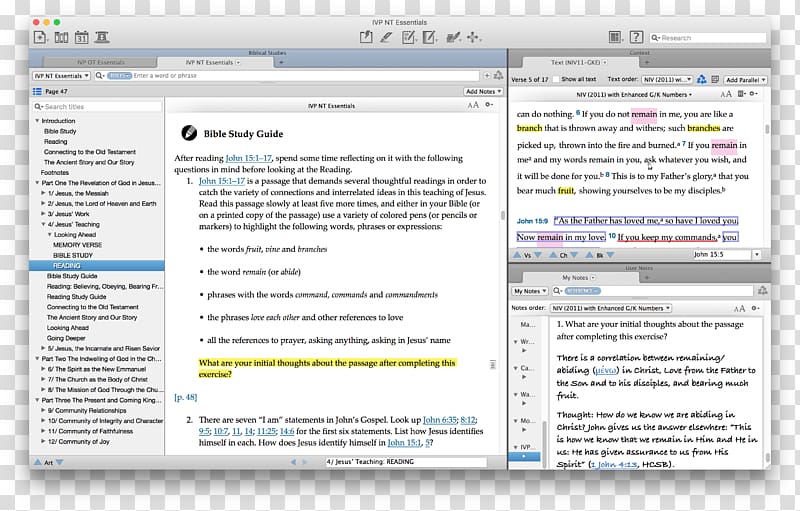
Task: Click the text size AA icon in IVP pane
Action: pos(473,105)
